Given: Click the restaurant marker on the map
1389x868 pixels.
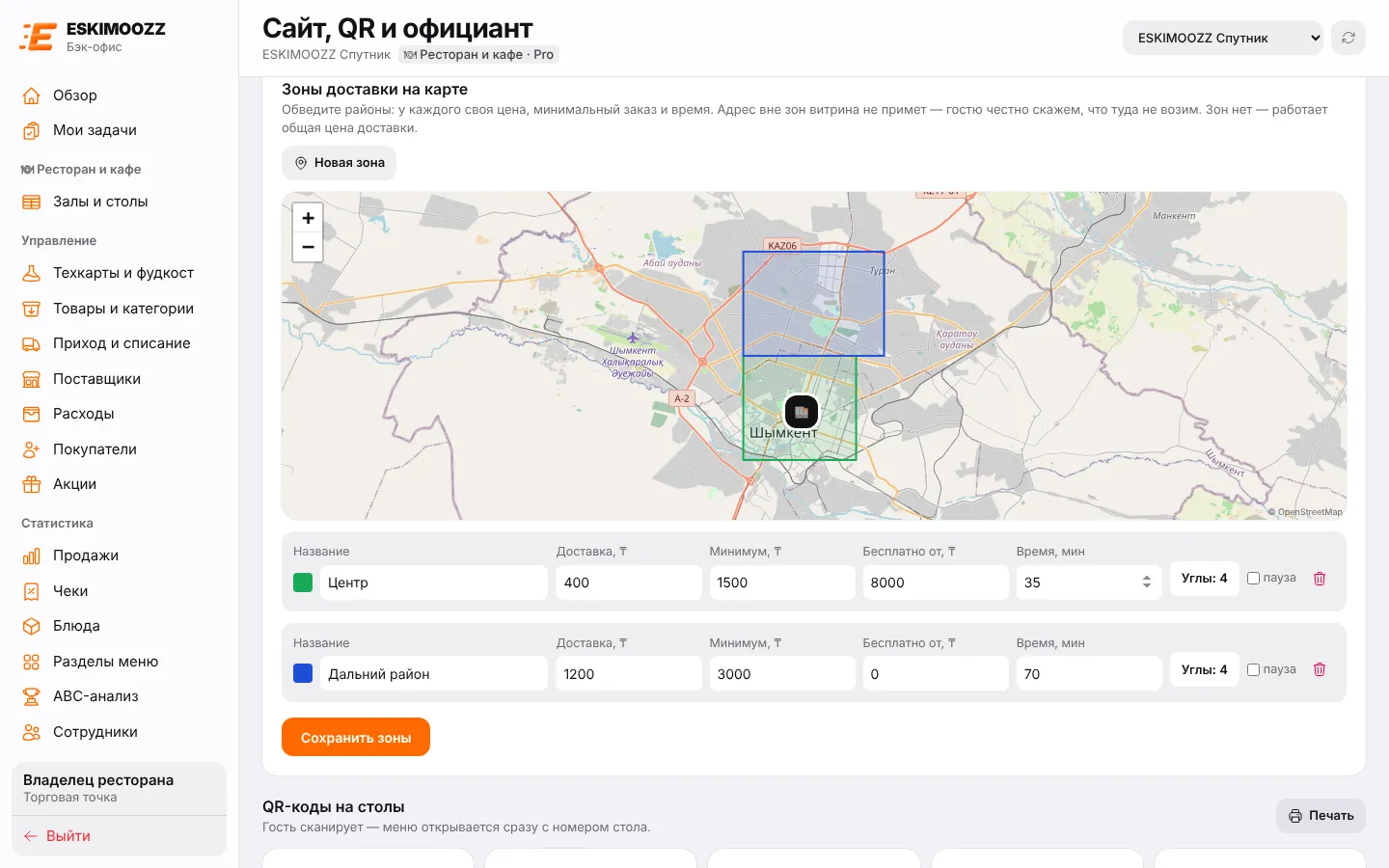Looking at the screenshot, I should pyautogui.click(x=802, y=412).
